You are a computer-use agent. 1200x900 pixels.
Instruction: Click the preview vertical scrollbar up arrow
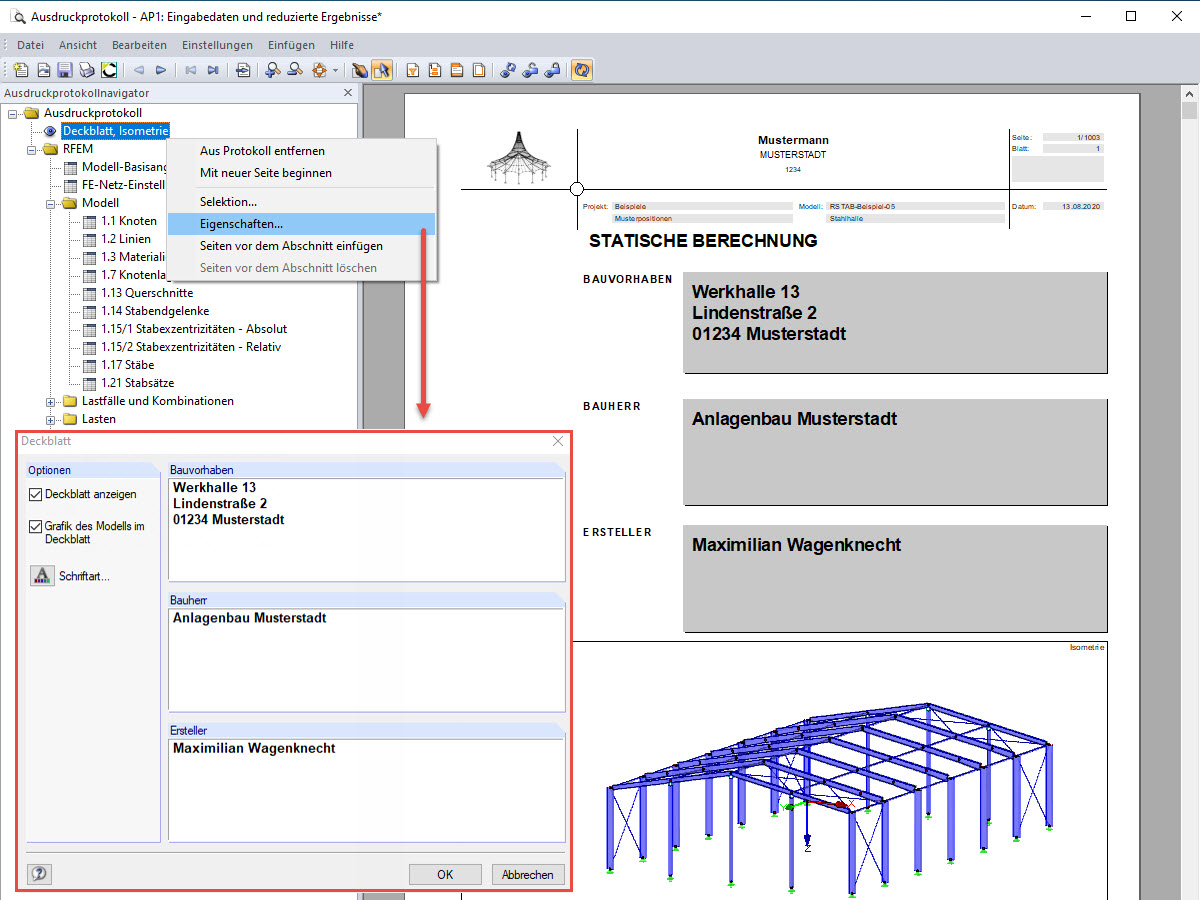(x=1189, y=92)
